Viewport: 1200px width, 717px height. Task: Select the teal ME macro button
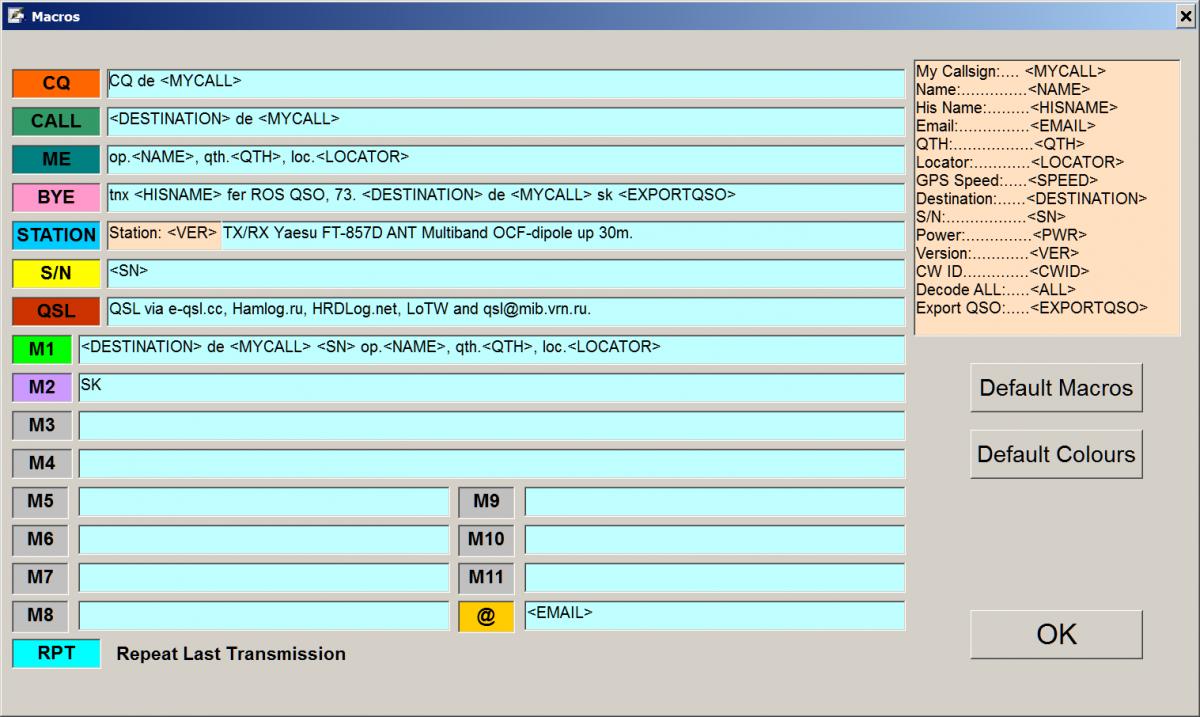click(56, 160)
